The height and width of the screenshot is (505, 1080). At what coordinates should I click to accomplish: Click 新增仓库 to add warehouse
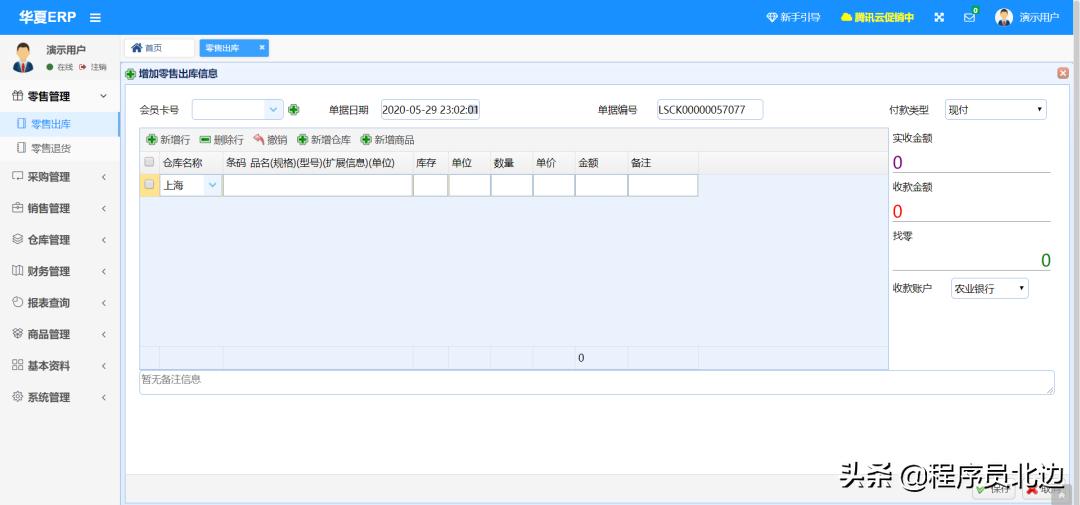coord(324,140)
